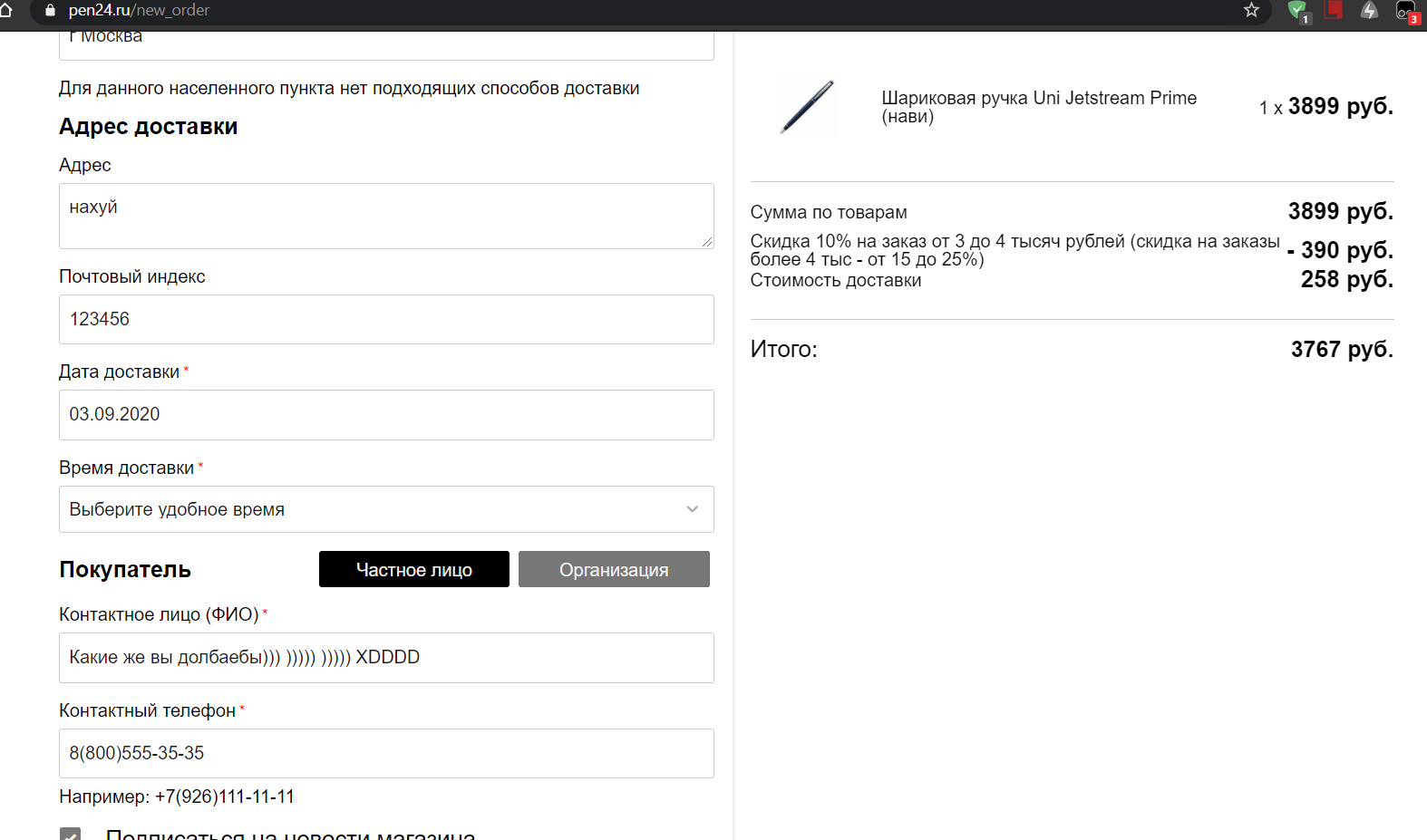This screenshot has width=1427, height=840.
Task: Bookmark this page with the star icon
Action: click(x=1251, y=10)
